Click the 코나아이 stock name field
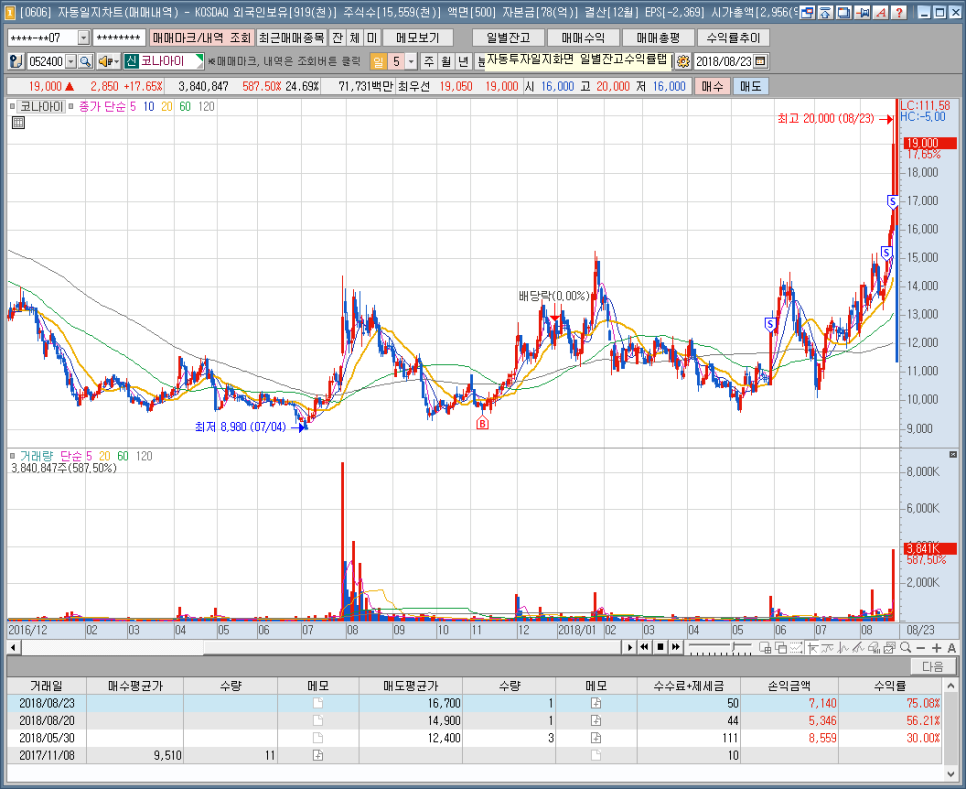The height and width of the screenshot is (789, 966). tap(163, 62)
